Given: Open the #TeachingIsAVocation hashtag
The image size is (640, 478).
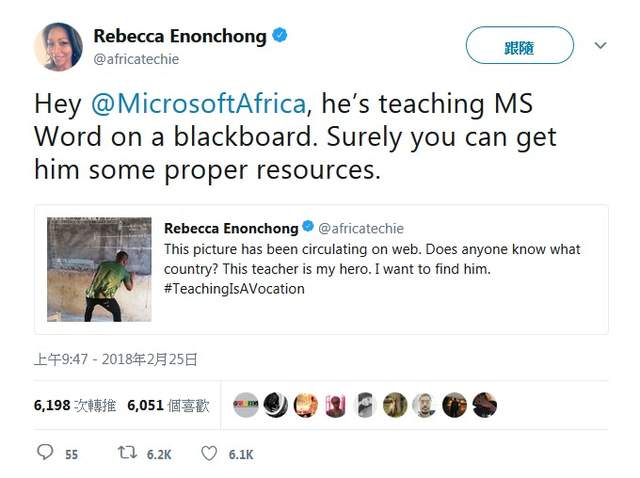Looking at the screenshot, I should click(x=233, y=288).
